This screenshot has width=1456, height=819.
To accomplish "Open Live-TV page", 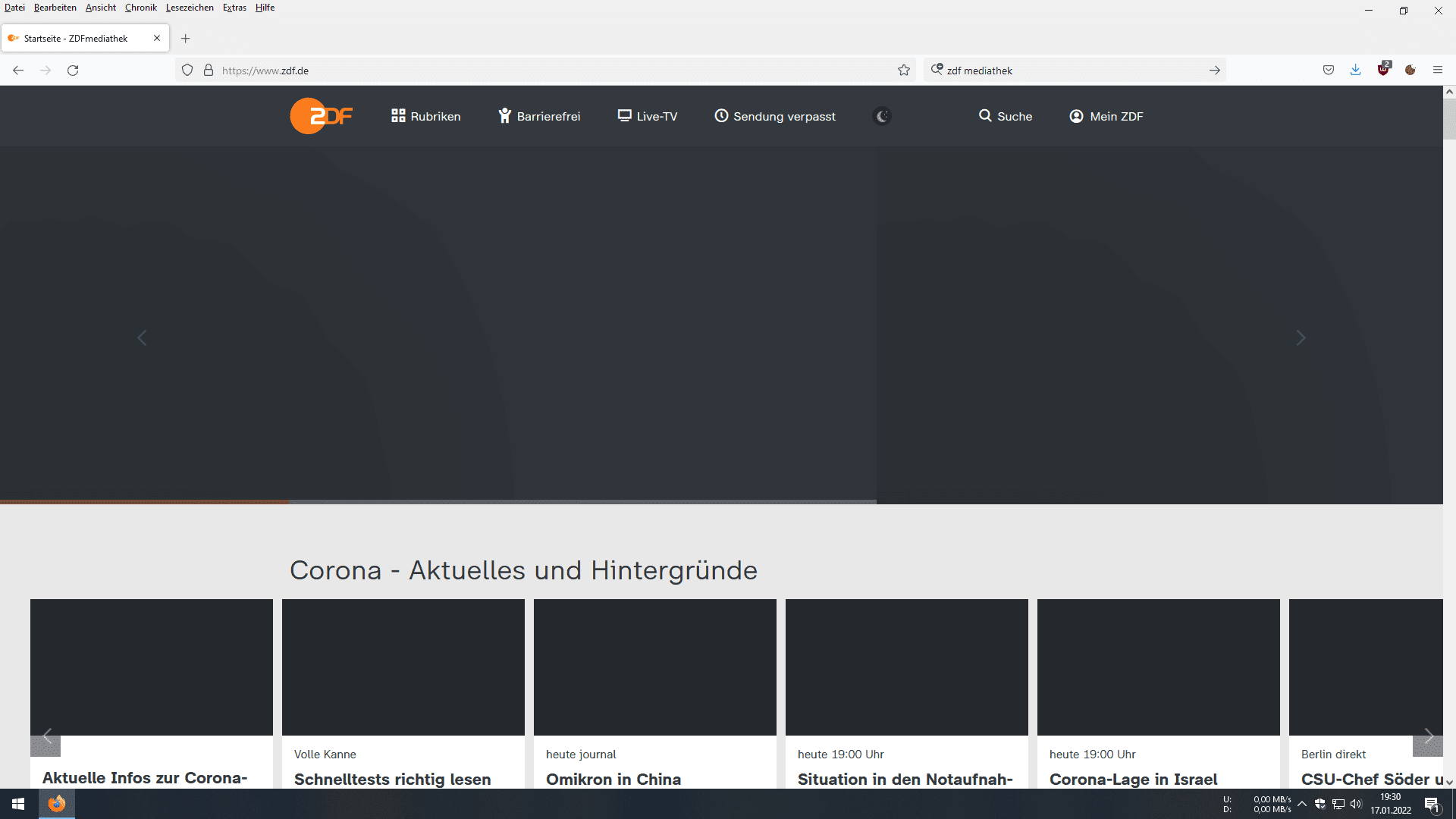I will pos(647,116).
